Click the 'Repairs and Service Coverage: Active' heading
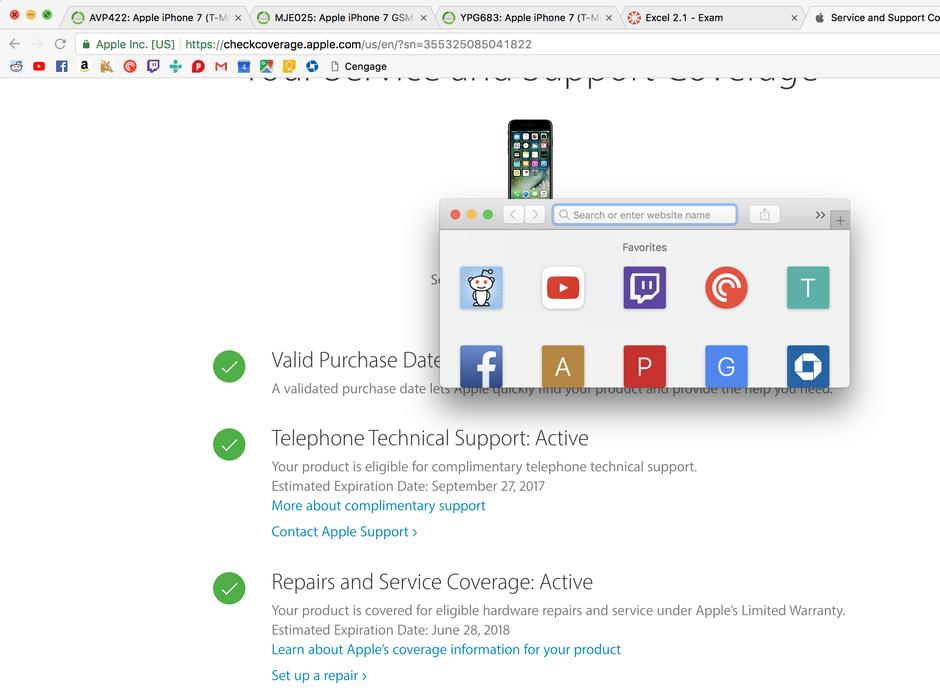The width and height of the screenshot is (940, 698). coord(432,582)
